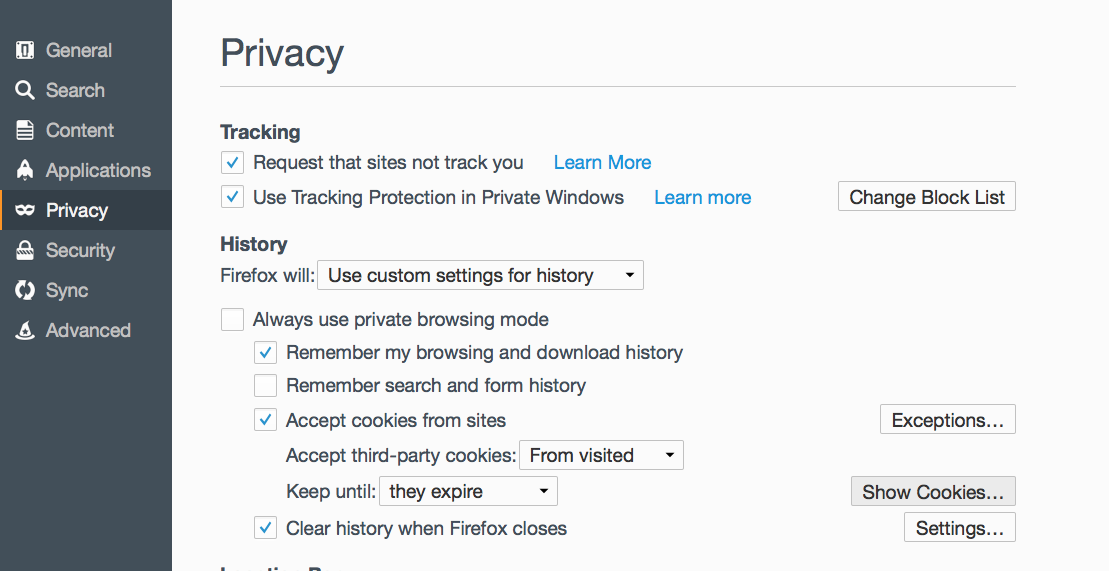The width and height of the screenshot is (1109, 571).
Task: Enable Always use private browsing mode
Action: pyautogui.click(x=232, y=320)
